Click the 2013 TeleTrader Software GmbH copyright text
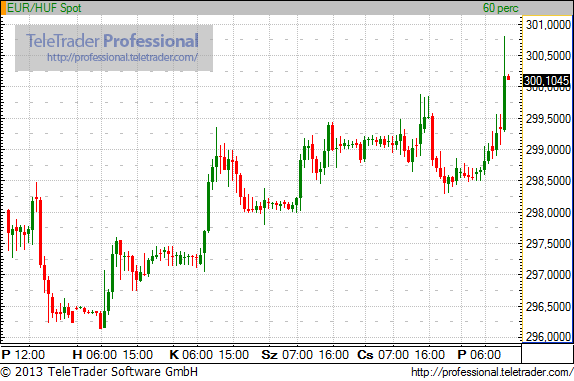This screenshot has height=381, width=574. coord(99,372)
